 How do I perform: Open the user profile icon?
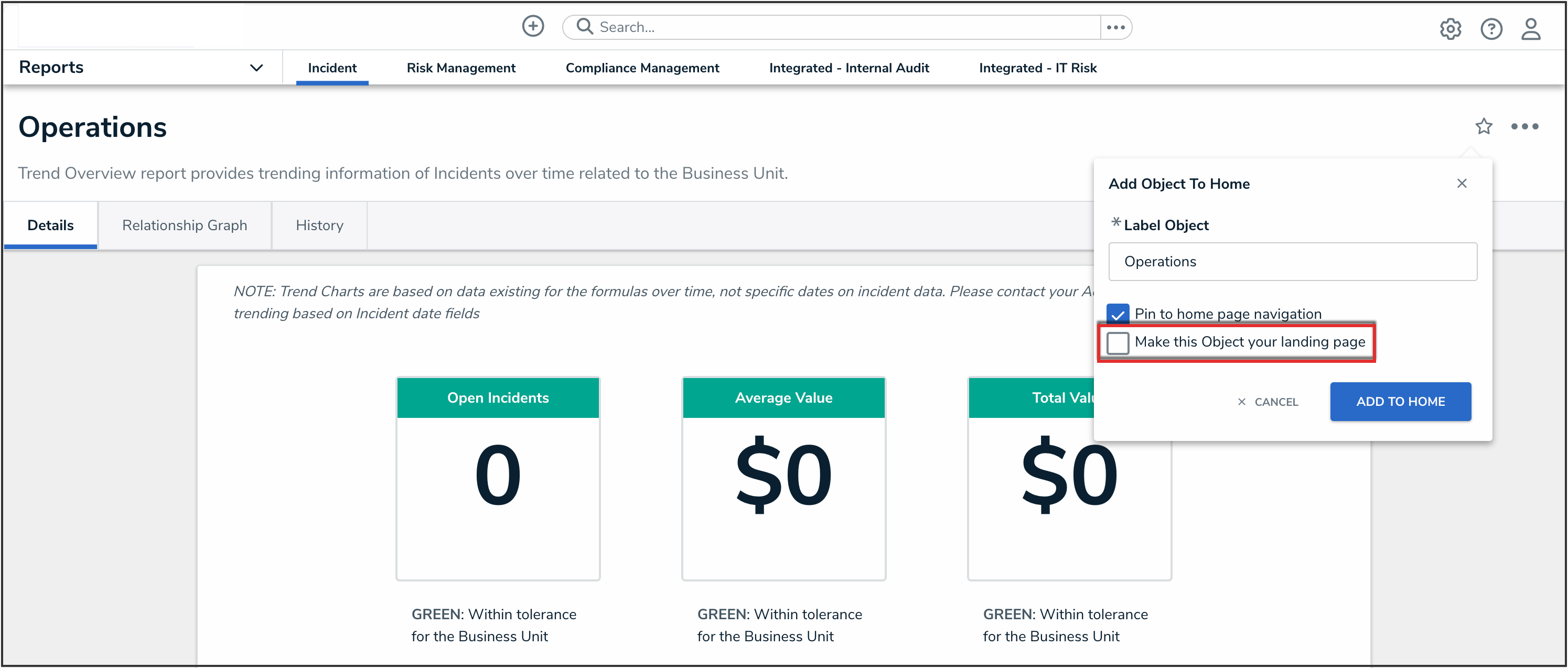[x=1530, y=29]
